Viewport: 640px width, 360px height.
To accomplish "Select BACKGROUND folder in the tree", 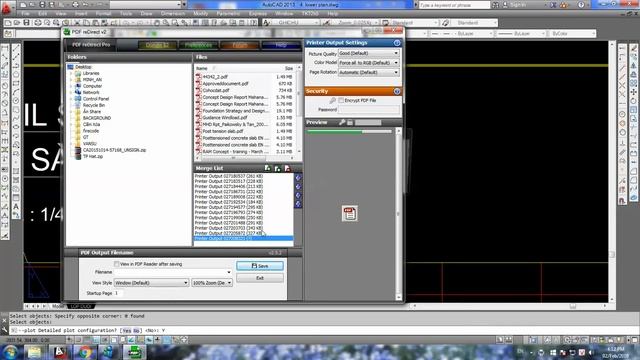I will pyautogui.click(x=97, y=118).
